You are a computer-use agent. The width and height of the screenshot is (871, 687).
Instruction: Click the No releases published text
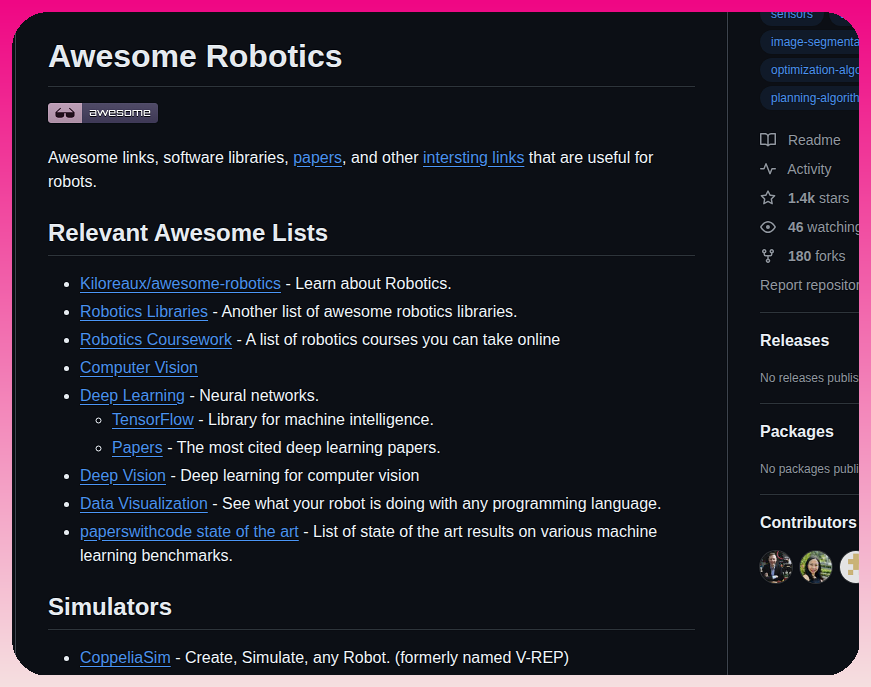coord(809,378)
